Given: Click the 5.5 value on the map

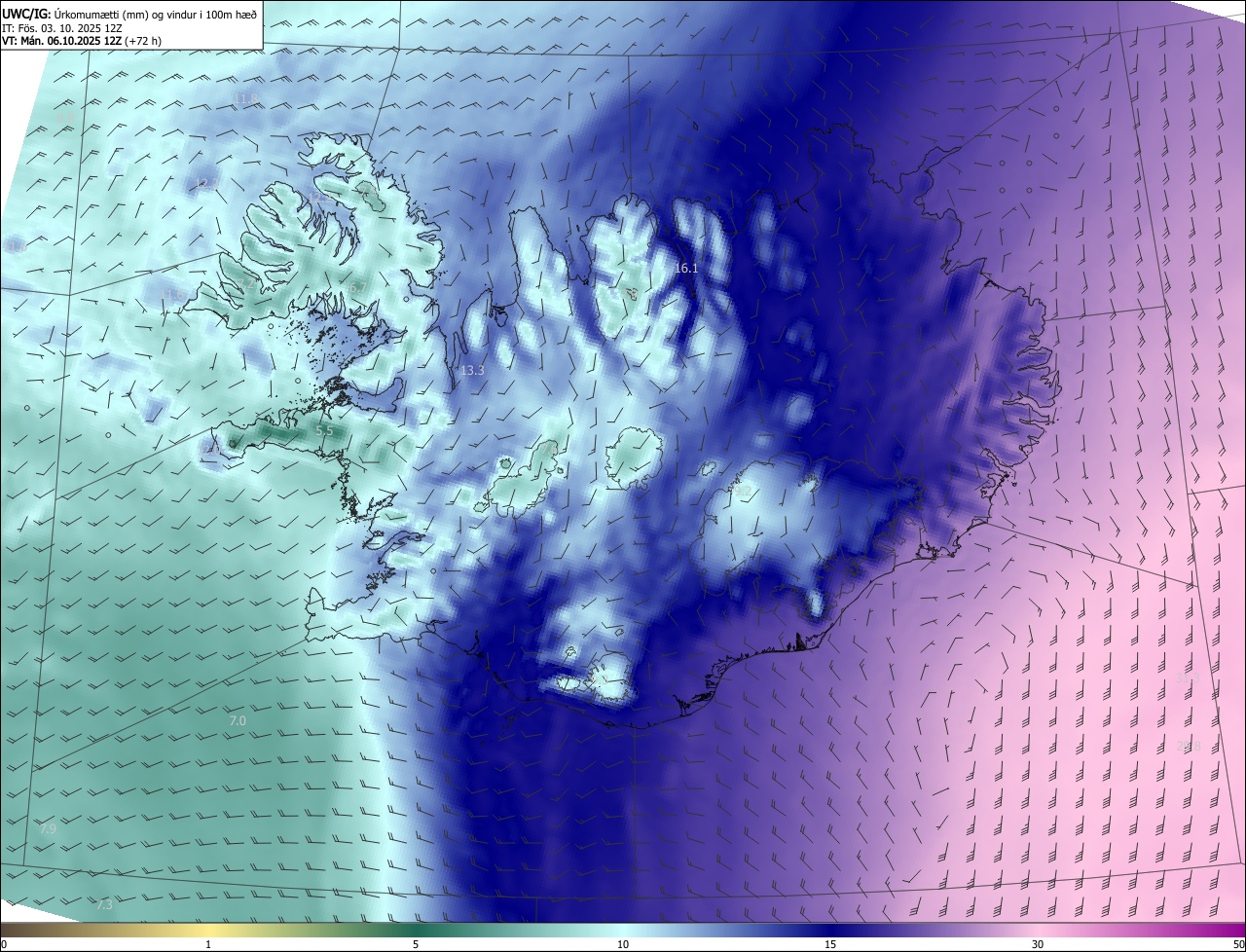Looking at the screenshot, I should coord(324,429).
